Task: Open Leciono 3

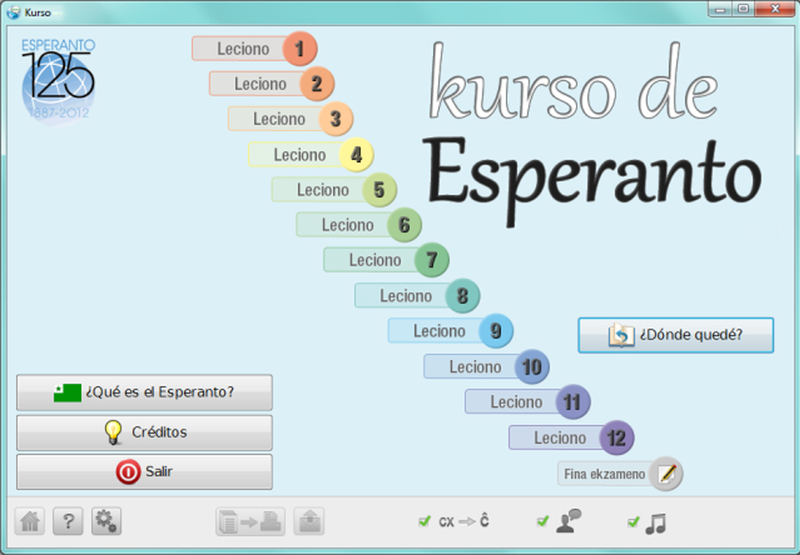Action: 290,119
